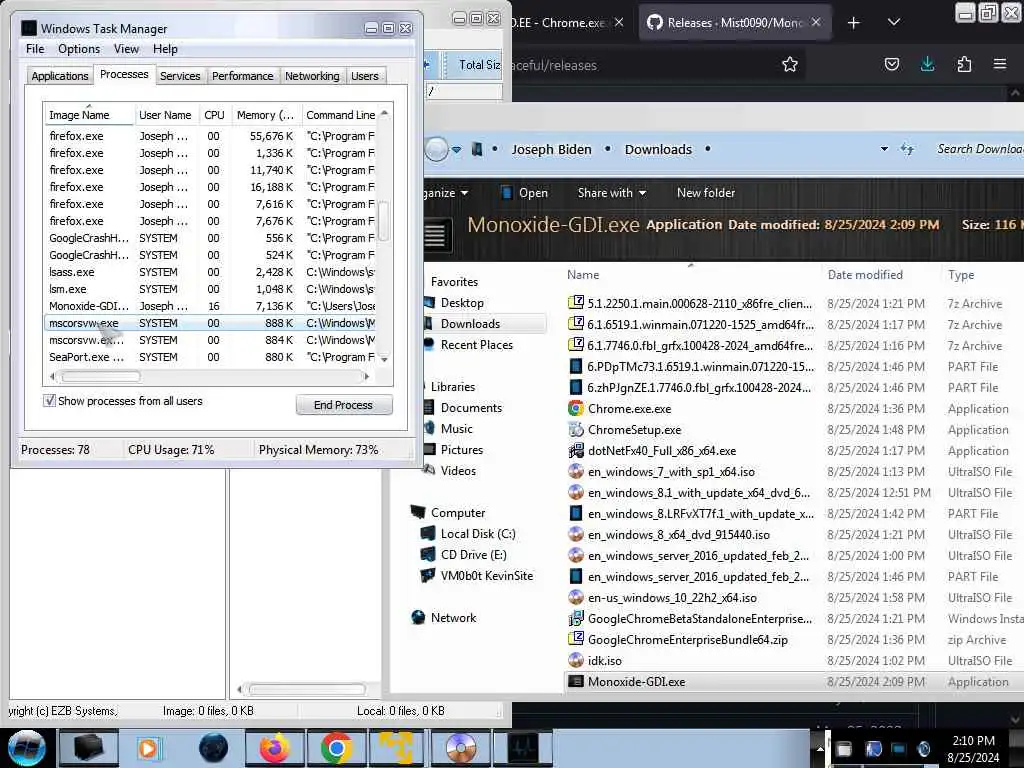
Task: Click the clock showing 2:10 PM
Action: point(973,749)
